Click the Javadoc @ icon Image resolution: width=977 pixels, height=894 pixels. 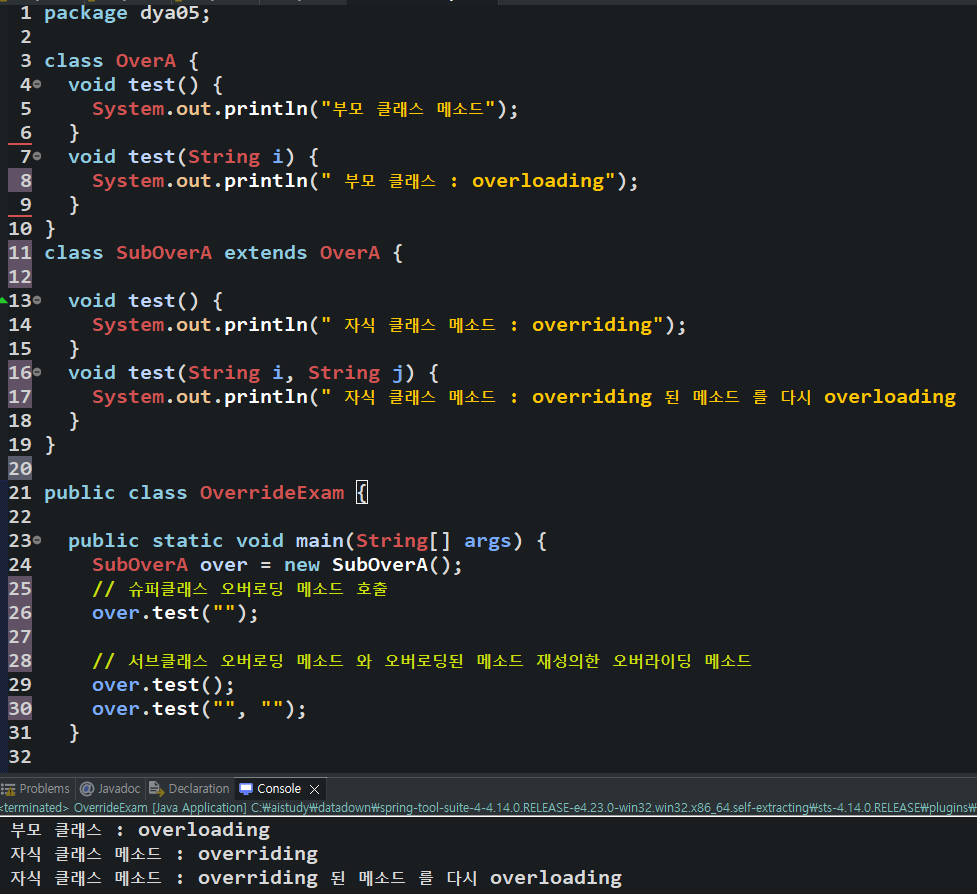click(x=87, y=789)
